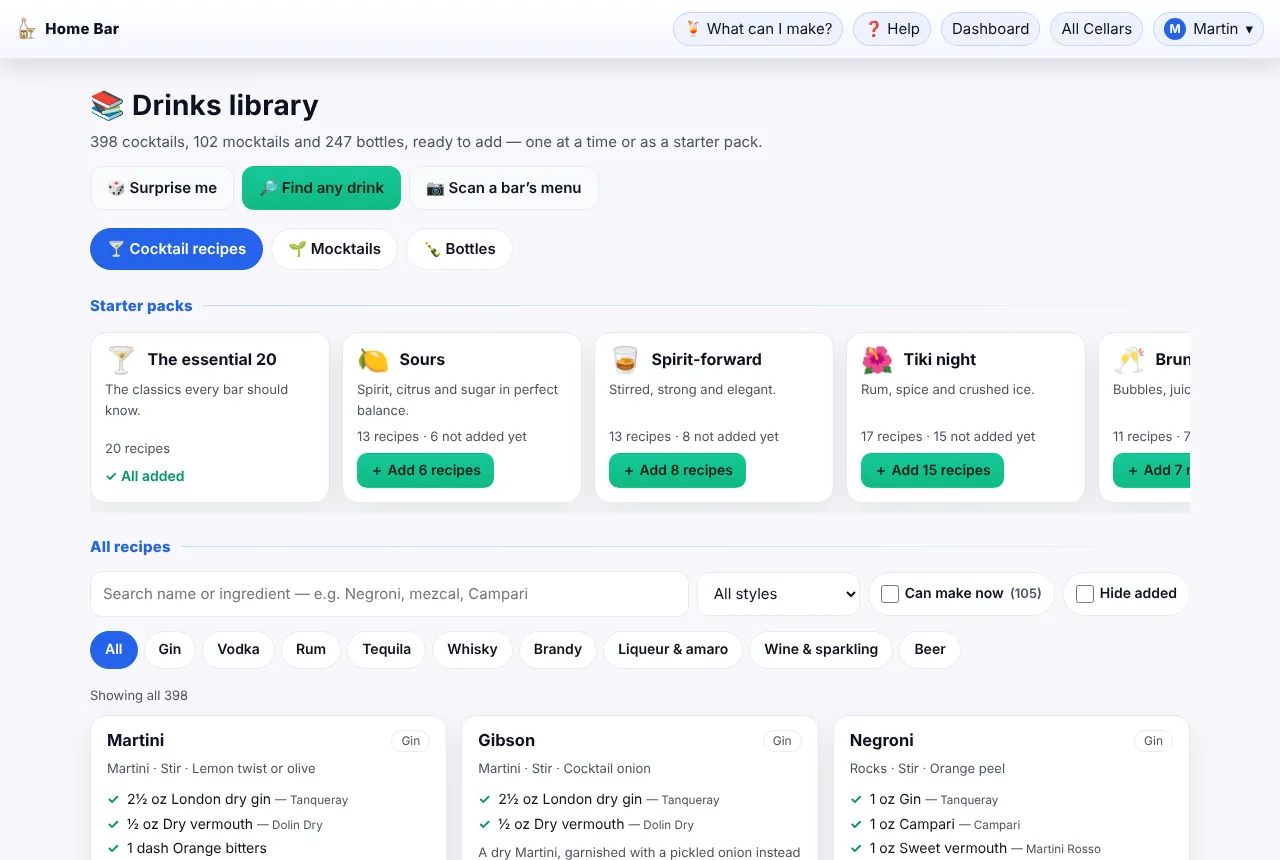Viewport: 1280px width, 860px height.
Task: Filter recipes by Rum
Action: (311, 649)
